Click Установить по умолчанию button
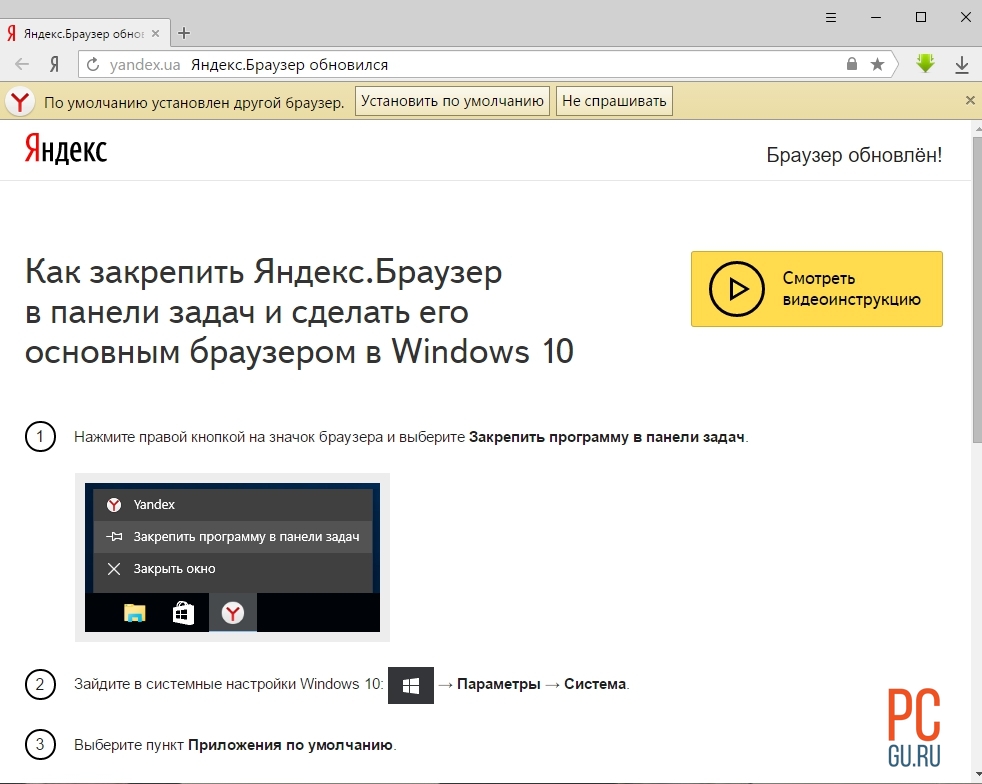The width and height of the screenshot is (982, 784). 452,101
